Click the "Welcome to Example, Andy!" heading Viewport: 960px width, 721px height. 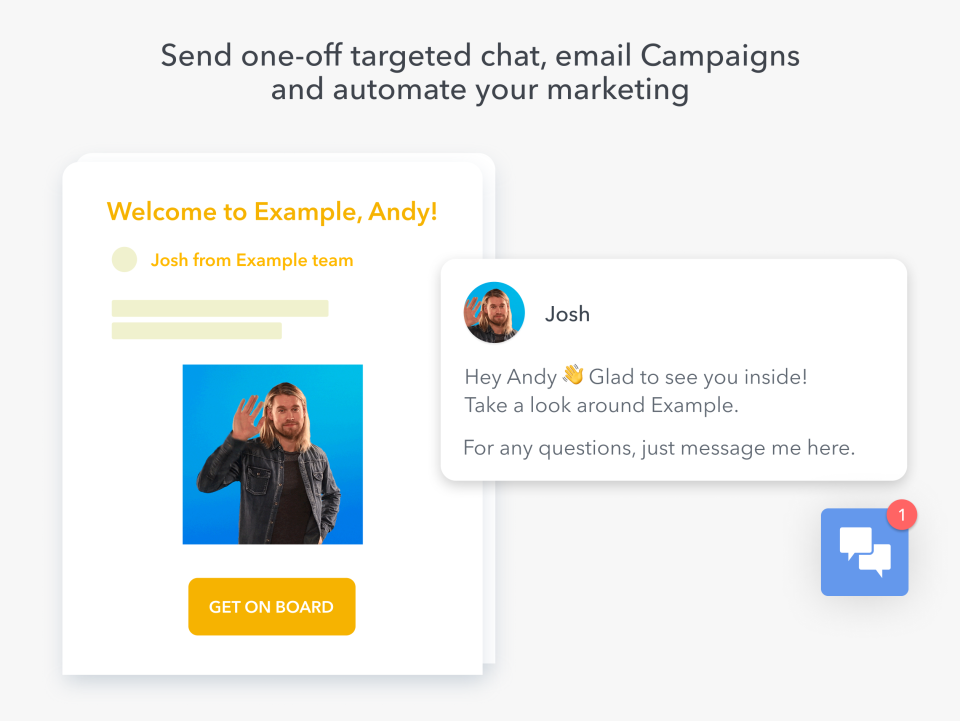click(x=272, y=212)
